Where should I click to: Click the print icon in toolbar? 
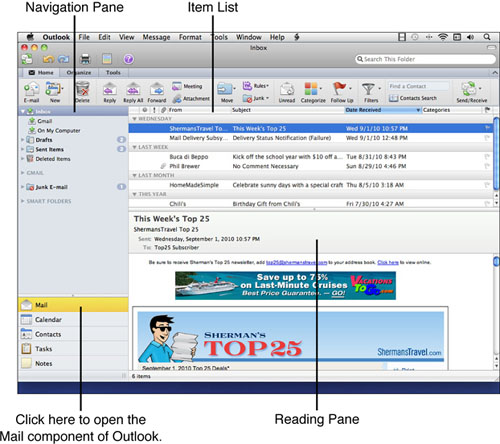click(86, 59)
